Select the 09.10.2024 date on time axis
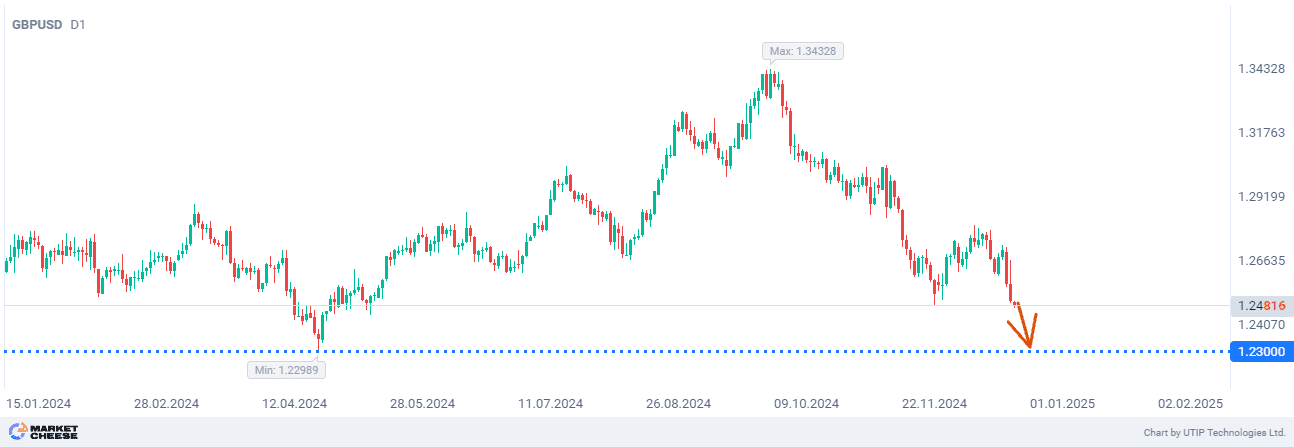The height and width of the screenshot is (447, 1294). [x=806, y=404]
